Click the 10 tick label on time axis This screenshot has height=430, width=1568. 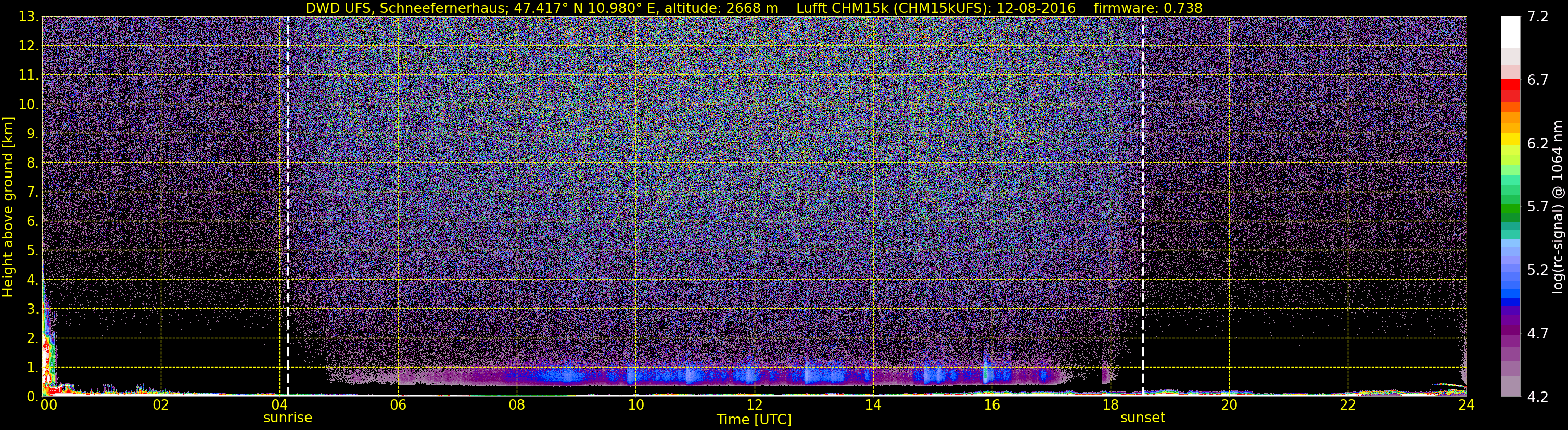tap(635, 405)
